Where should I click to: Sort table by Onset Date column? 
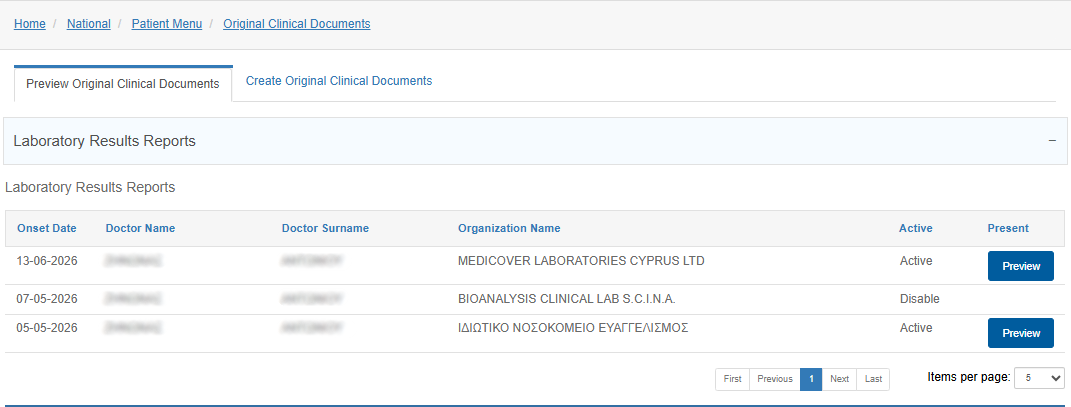(x=46, y=228)
